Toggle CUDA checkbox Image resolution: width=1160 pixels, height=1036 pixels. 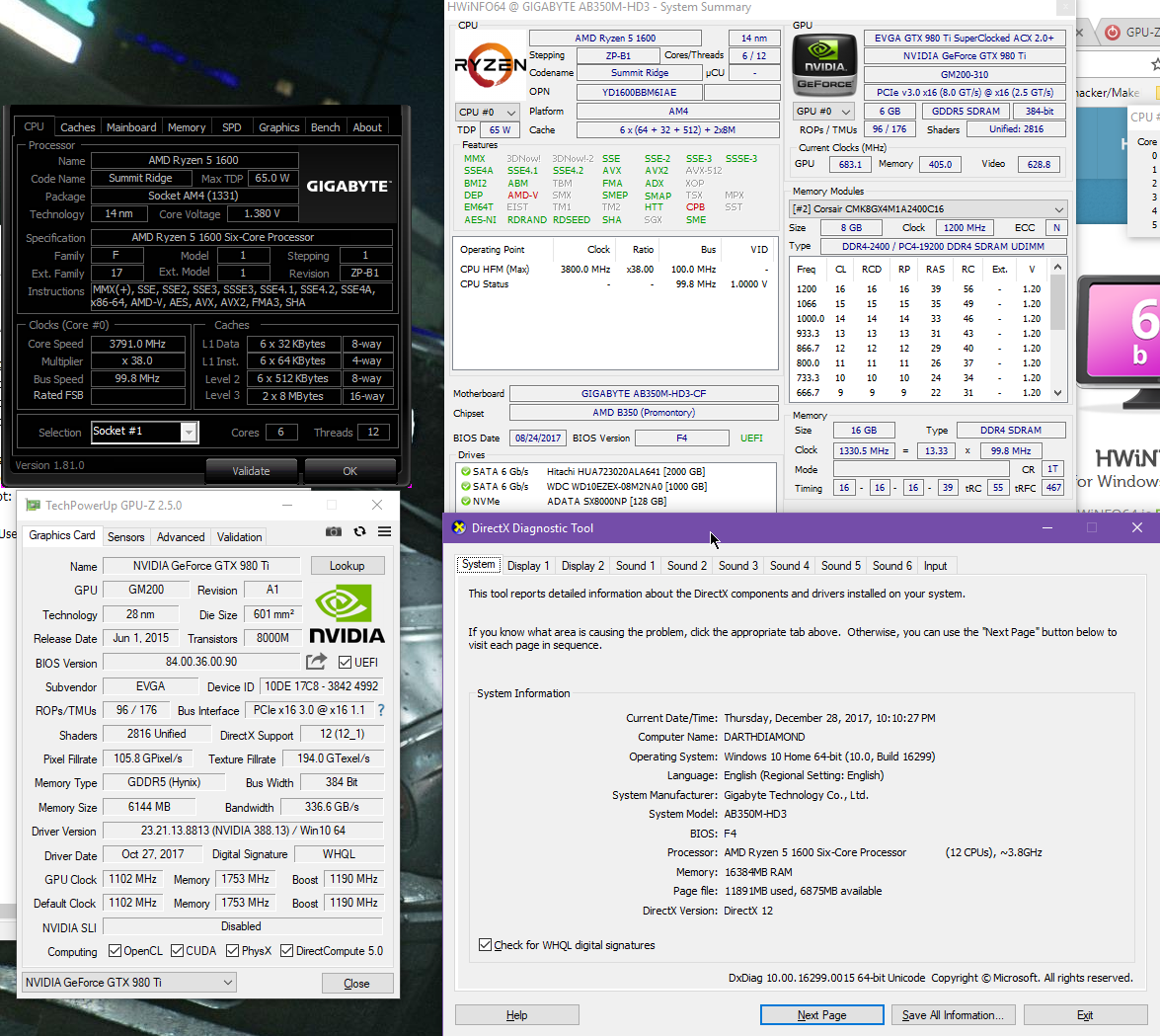pos(177,950)
